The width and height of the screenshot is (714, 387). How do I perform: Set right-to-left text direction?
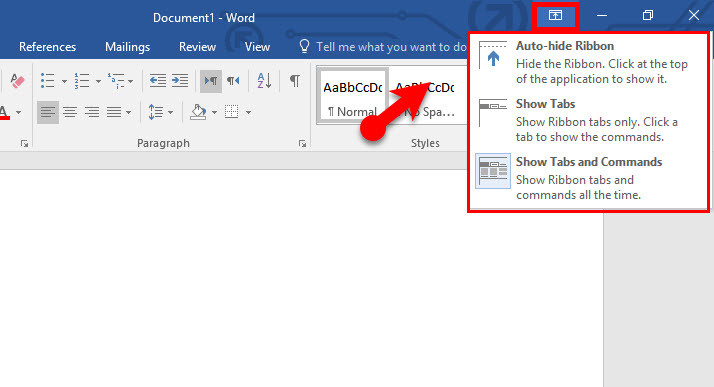point(233,81)
